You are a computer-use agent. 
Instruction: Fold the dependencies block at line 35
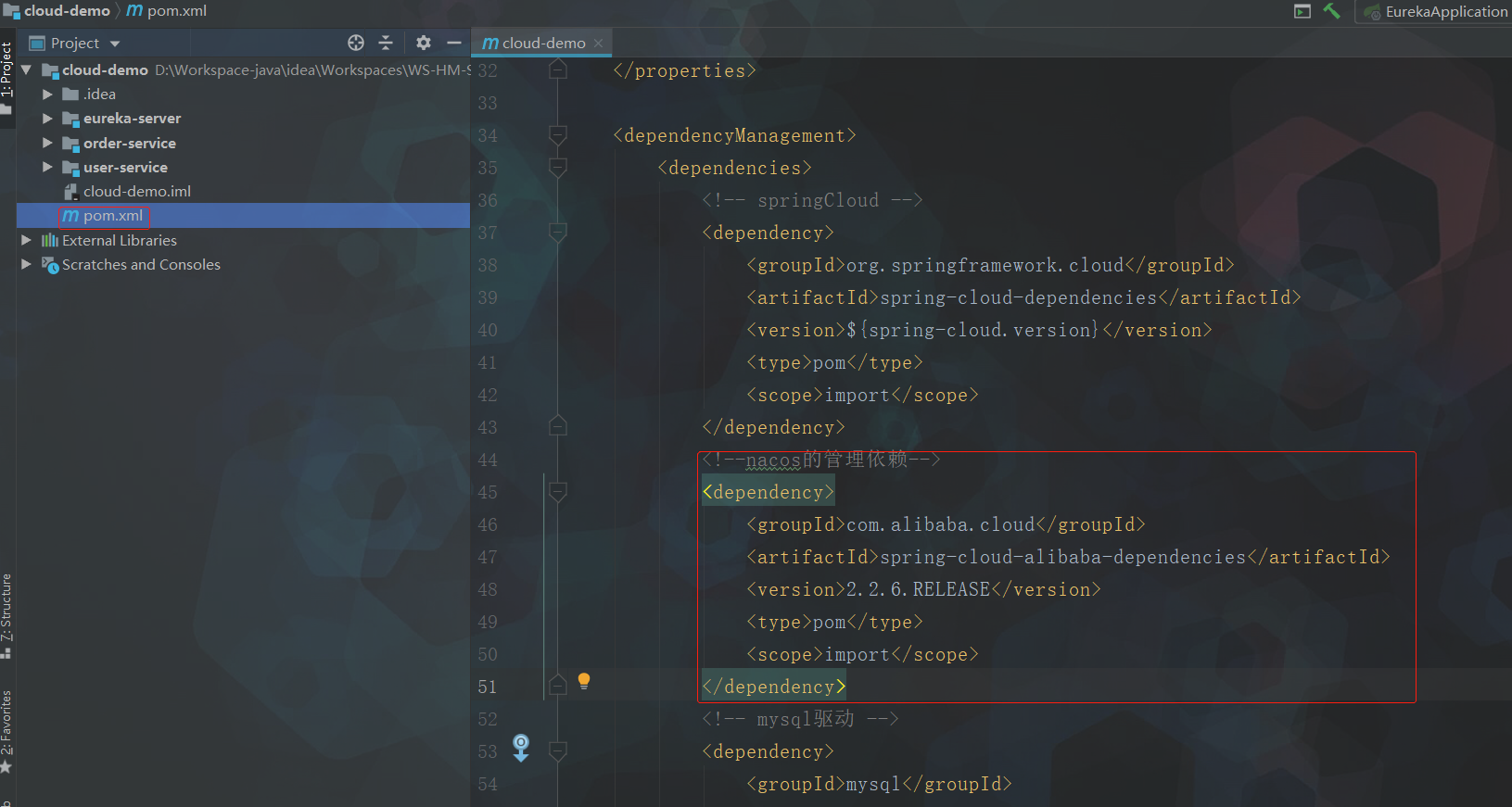(x=558, y=168)
